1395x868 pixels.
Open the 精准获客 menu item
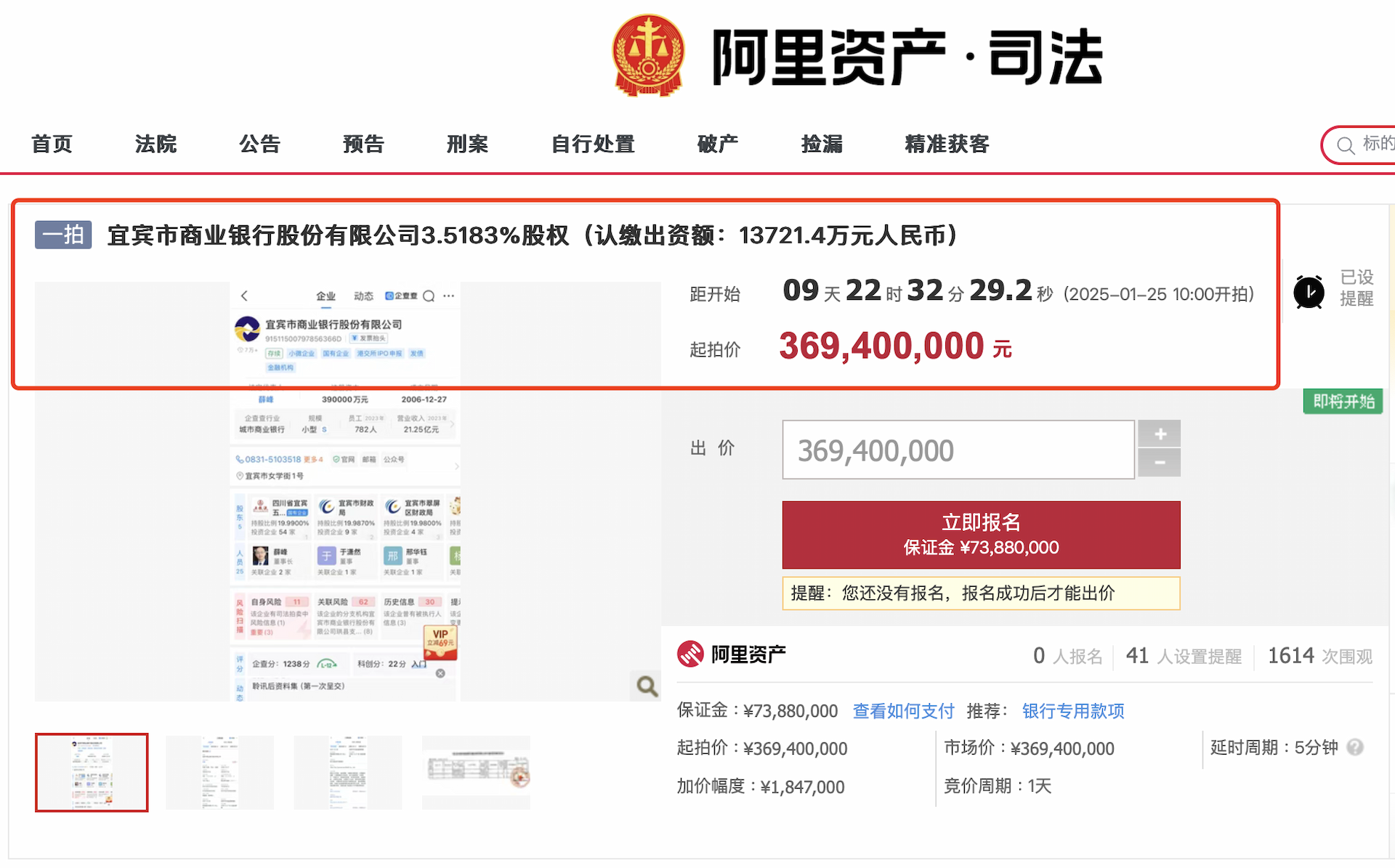point(947,144)
